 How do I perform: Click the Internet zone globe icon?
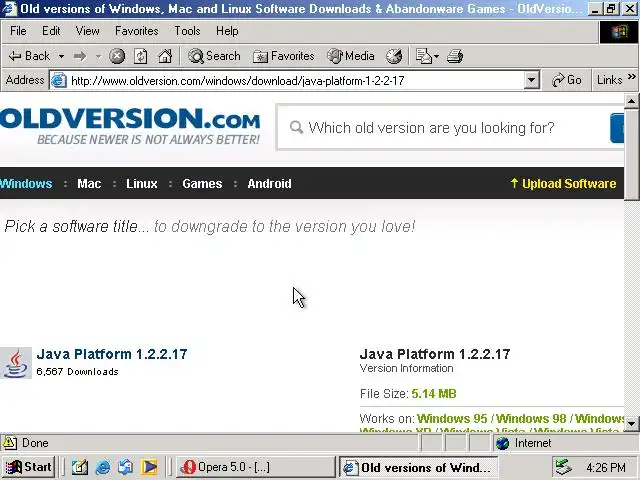tap(503, 443)
